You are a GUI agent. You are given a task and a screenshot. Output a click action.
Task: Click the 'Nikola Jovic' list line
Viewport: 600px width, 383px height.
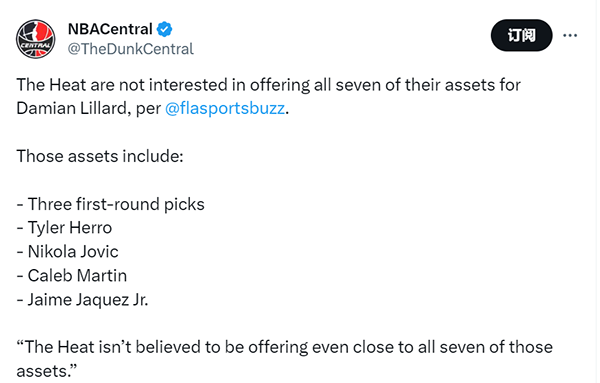[x=67, y=252]
